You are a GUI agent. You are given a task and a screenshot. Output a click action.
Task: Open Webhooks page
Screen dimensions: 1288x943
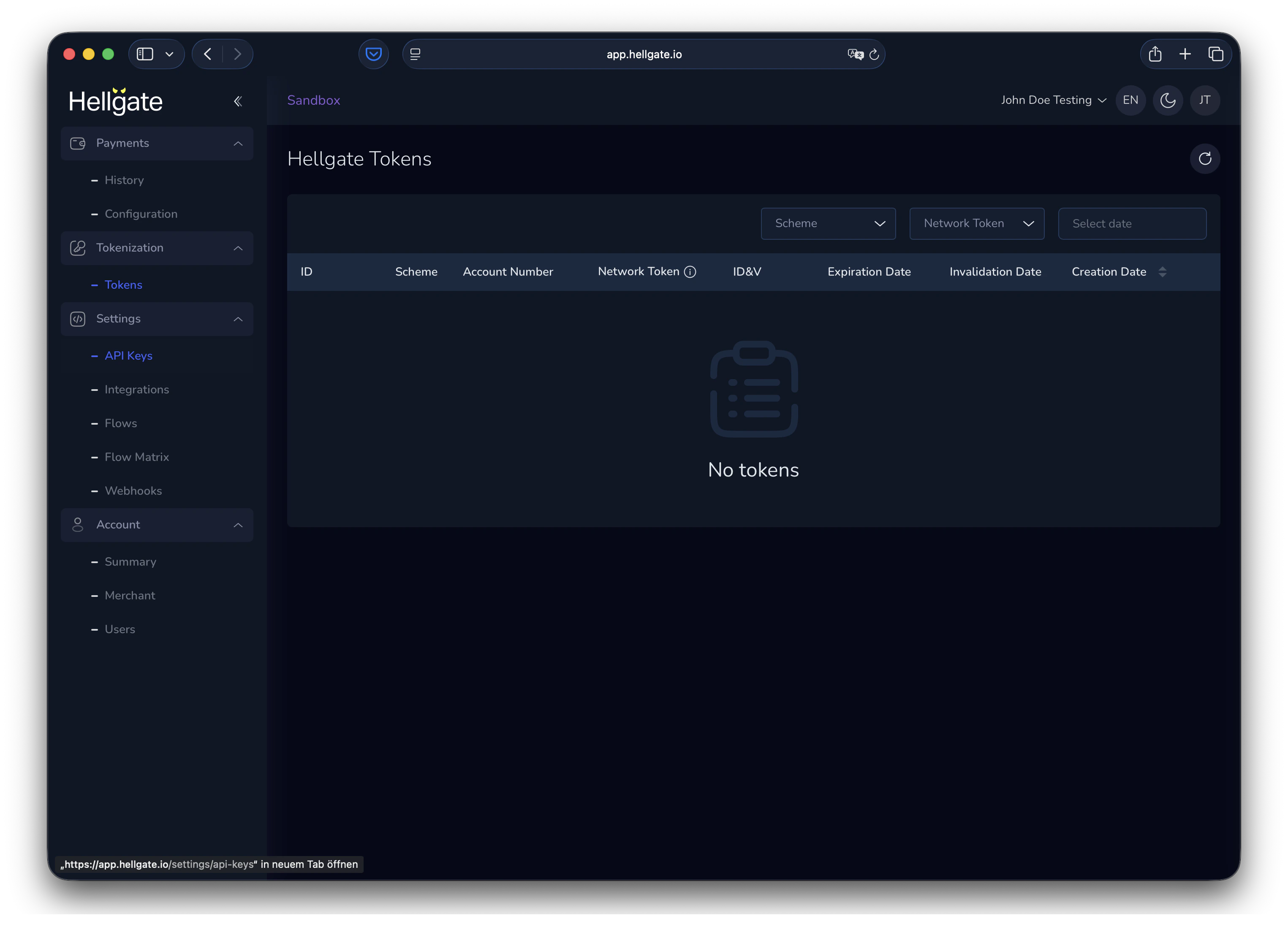[133, 491]
